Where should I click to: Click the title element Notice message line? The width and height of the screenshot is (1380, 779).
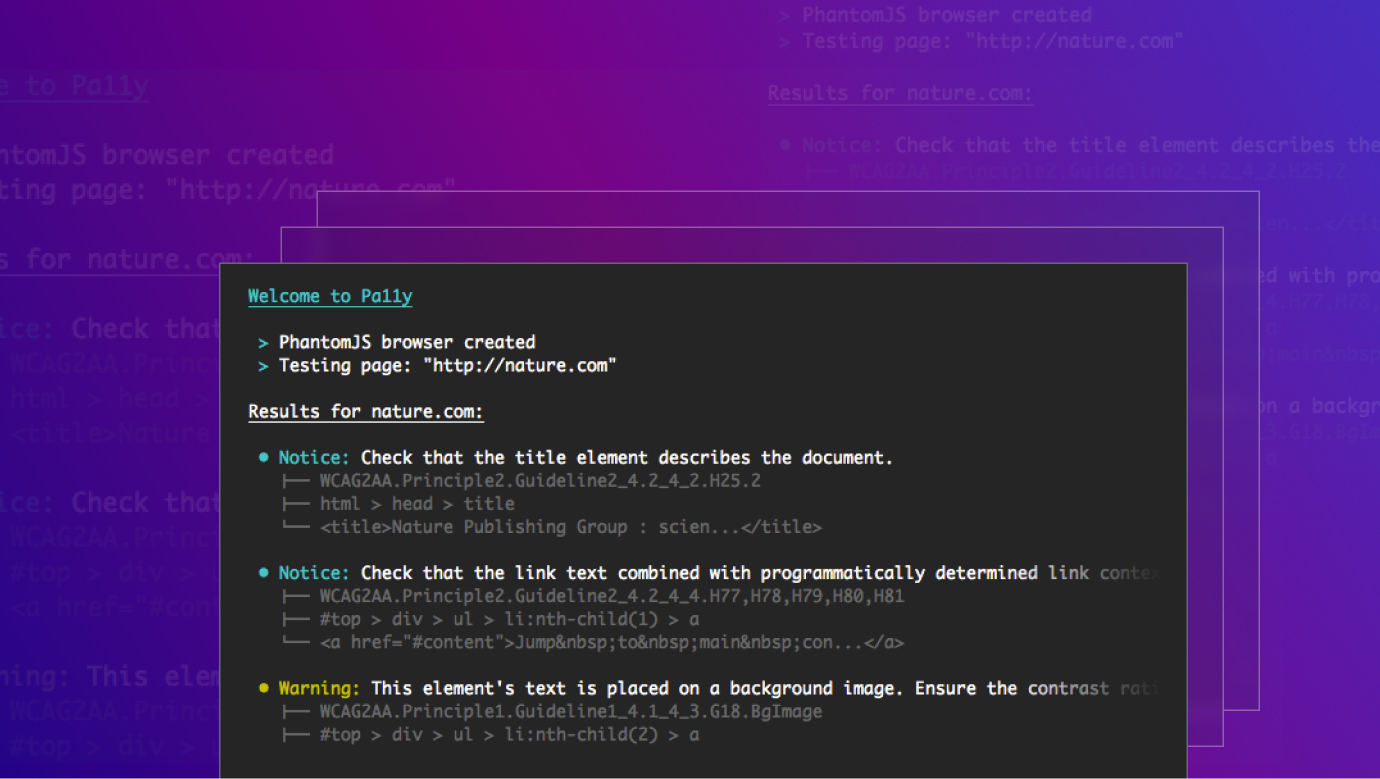tap(585, 458)
